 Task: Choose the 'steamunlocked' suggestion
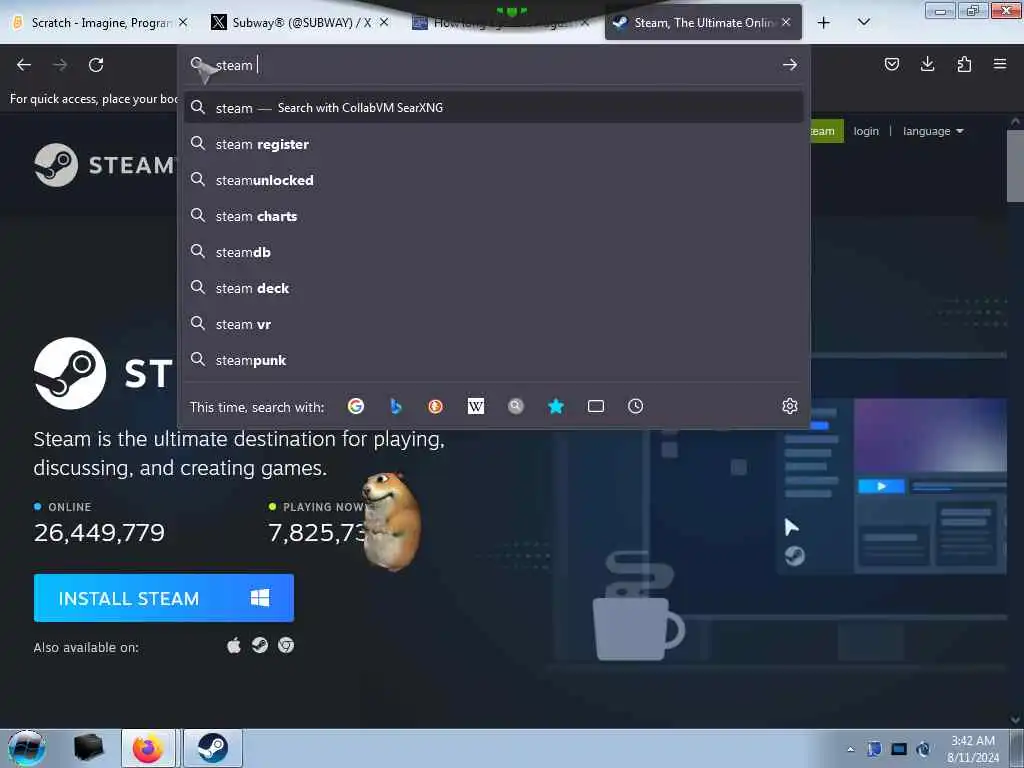coord(493,180)
